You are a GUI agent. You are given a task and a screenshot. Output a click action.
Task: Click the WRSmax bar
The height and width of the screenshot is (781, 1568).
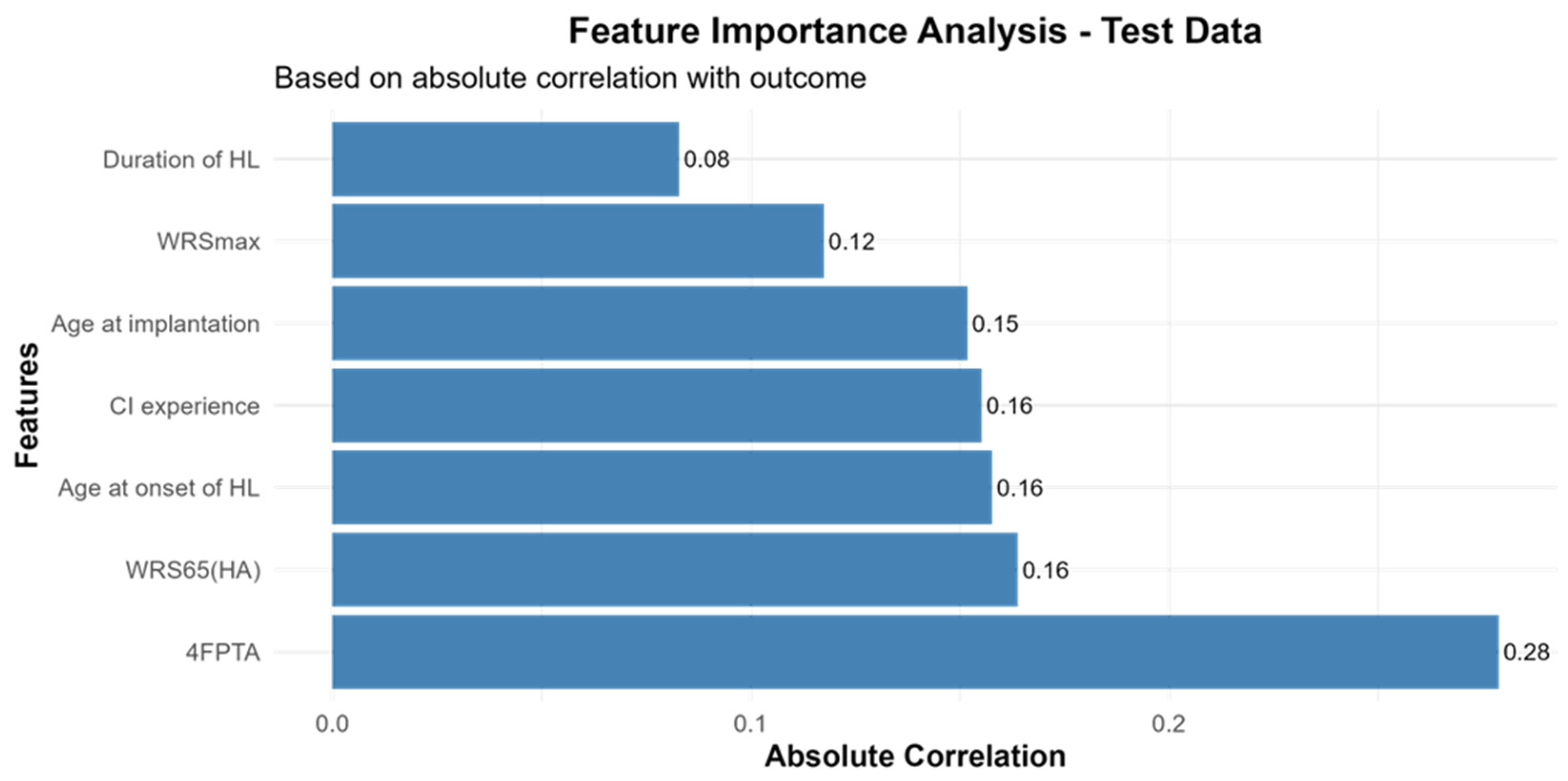(577, 241)
